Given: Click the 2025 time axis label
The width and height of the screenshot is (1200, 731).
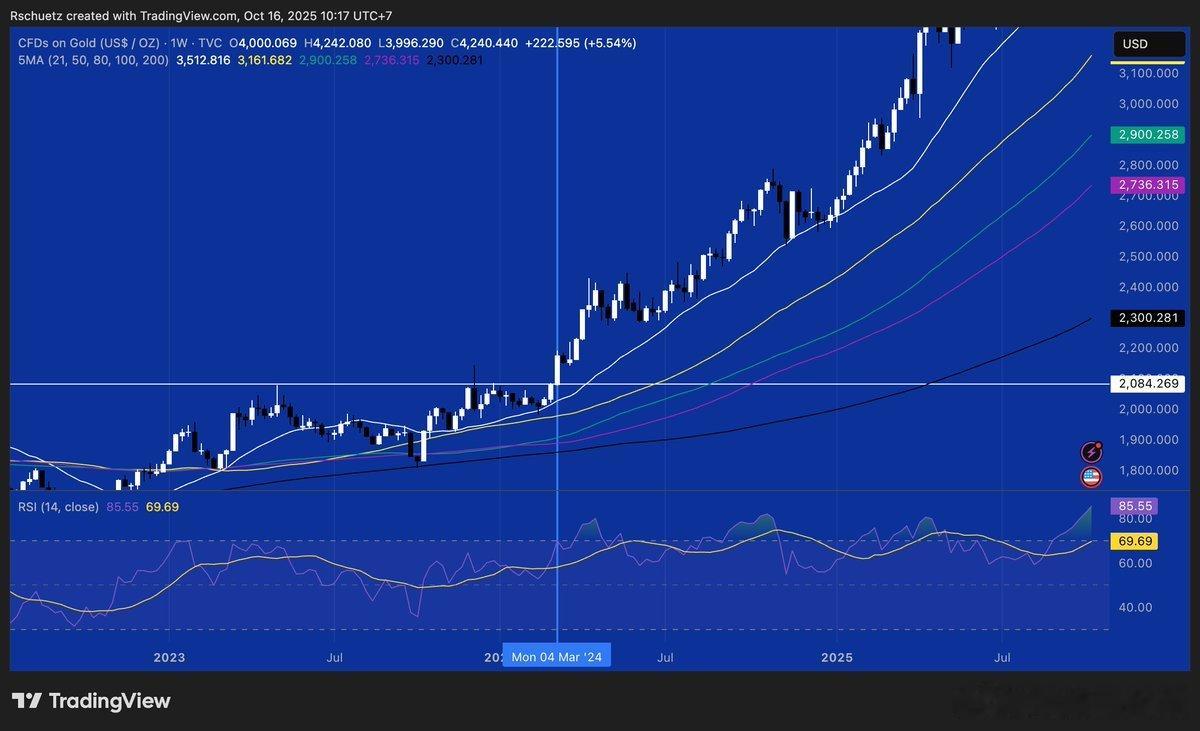Looking at the screenshot, I should pos(837,658).
